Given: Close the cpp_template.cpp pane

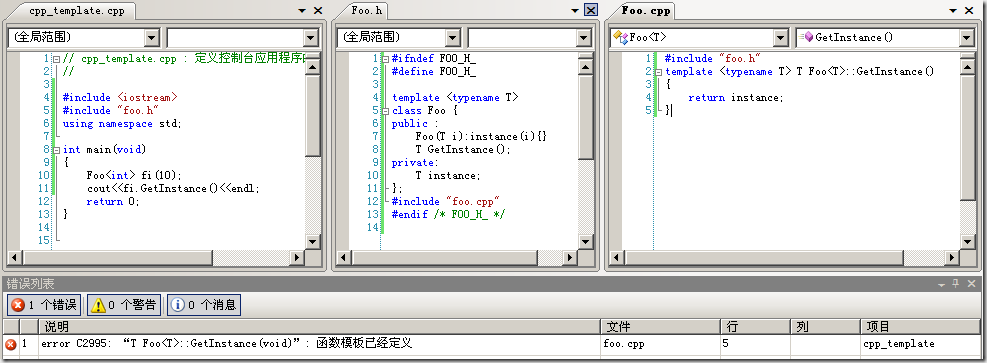Looking at the screenshot, I should click(x=317, y=11).
